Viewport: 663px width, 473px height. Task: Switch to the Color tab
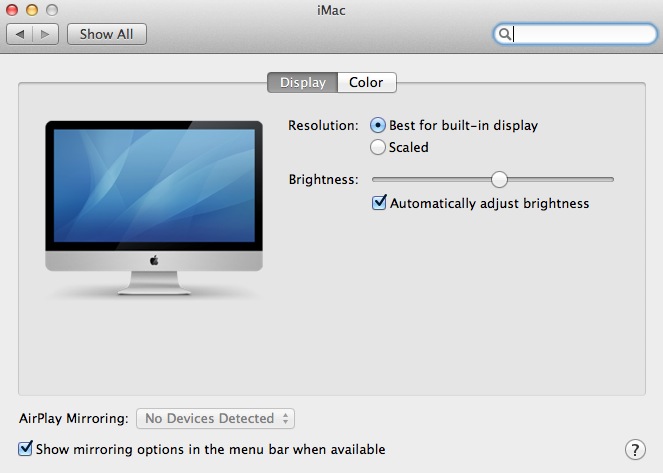click(x=366, y=83)
